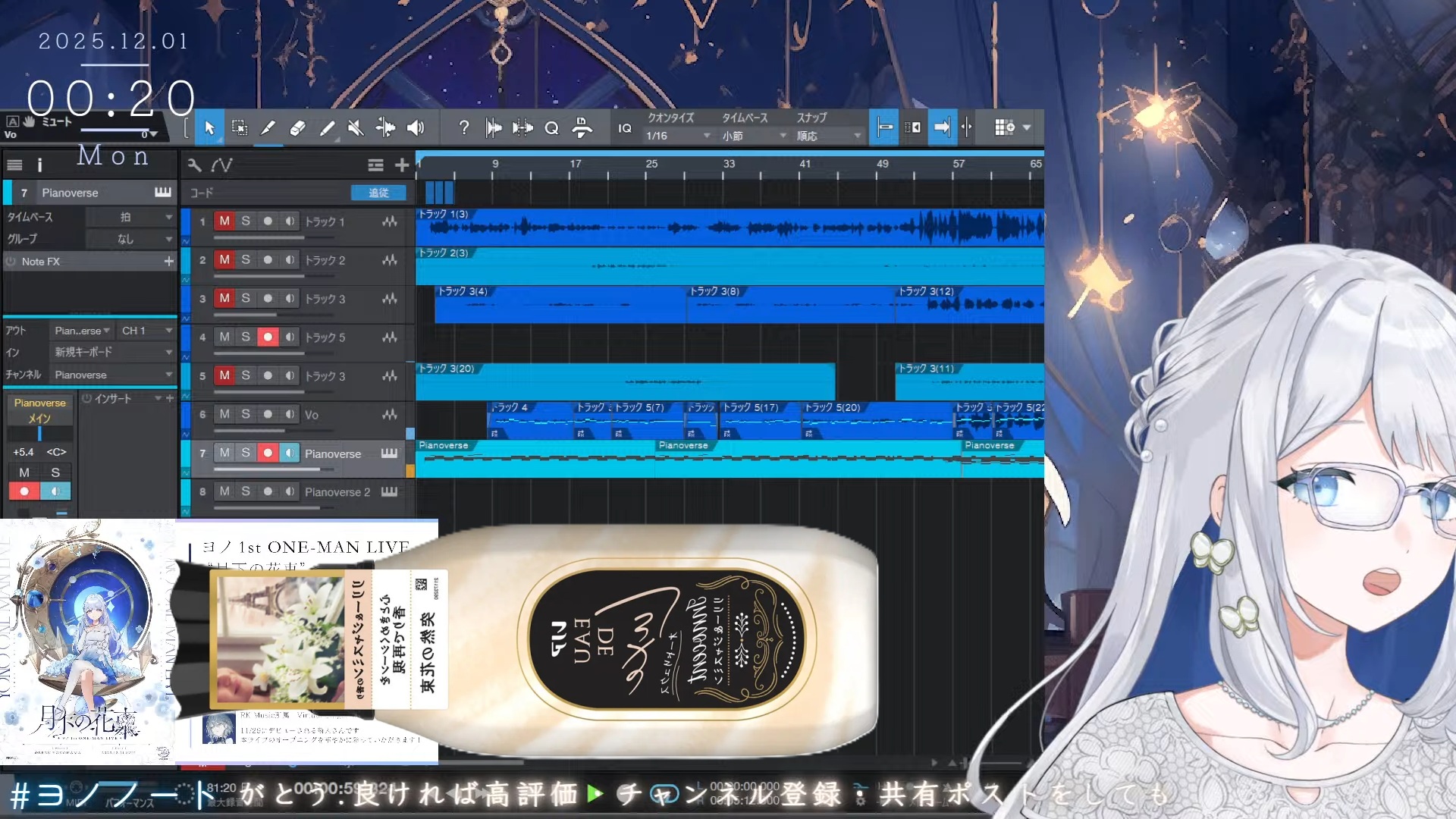Add a Note FX with plus
The image size is (1456, 819).
click(168, 261)
